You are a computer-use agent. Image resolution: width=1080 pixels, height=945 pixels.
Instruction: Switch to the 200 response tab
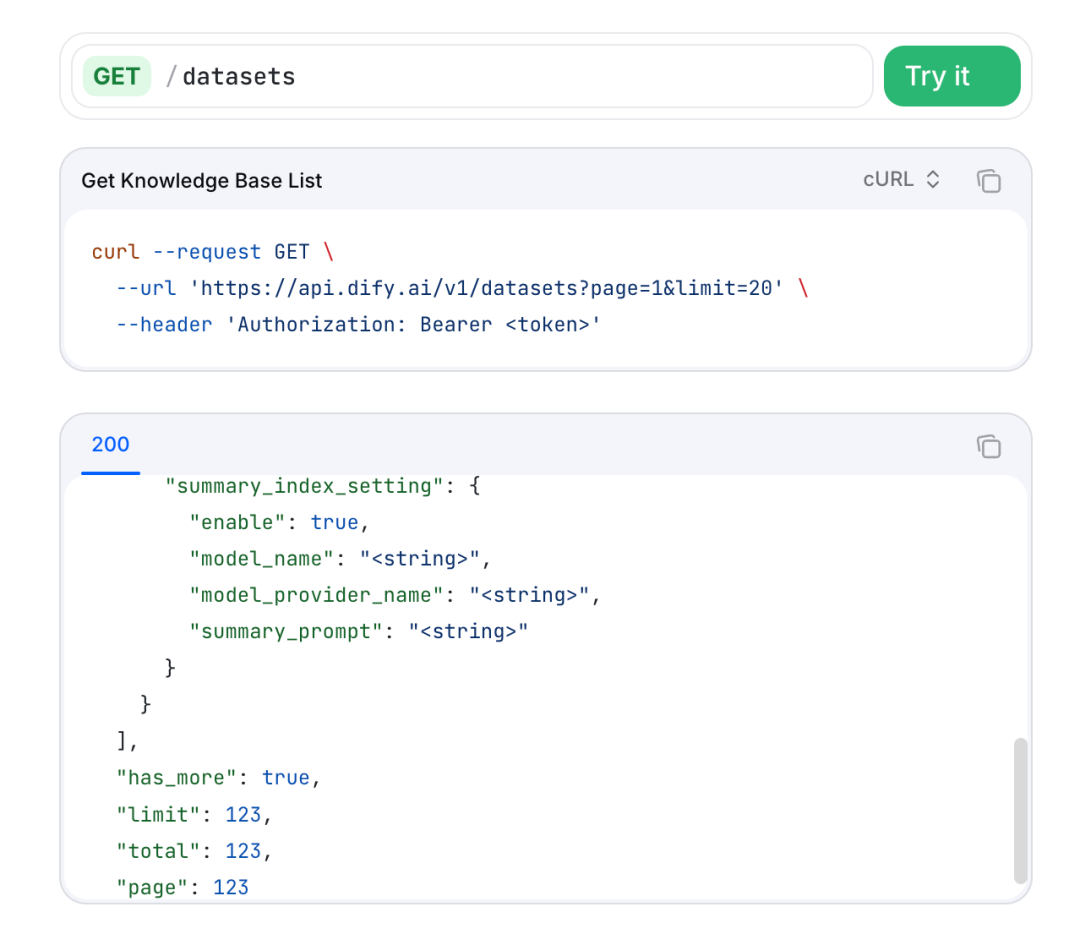tap(110, 444)
